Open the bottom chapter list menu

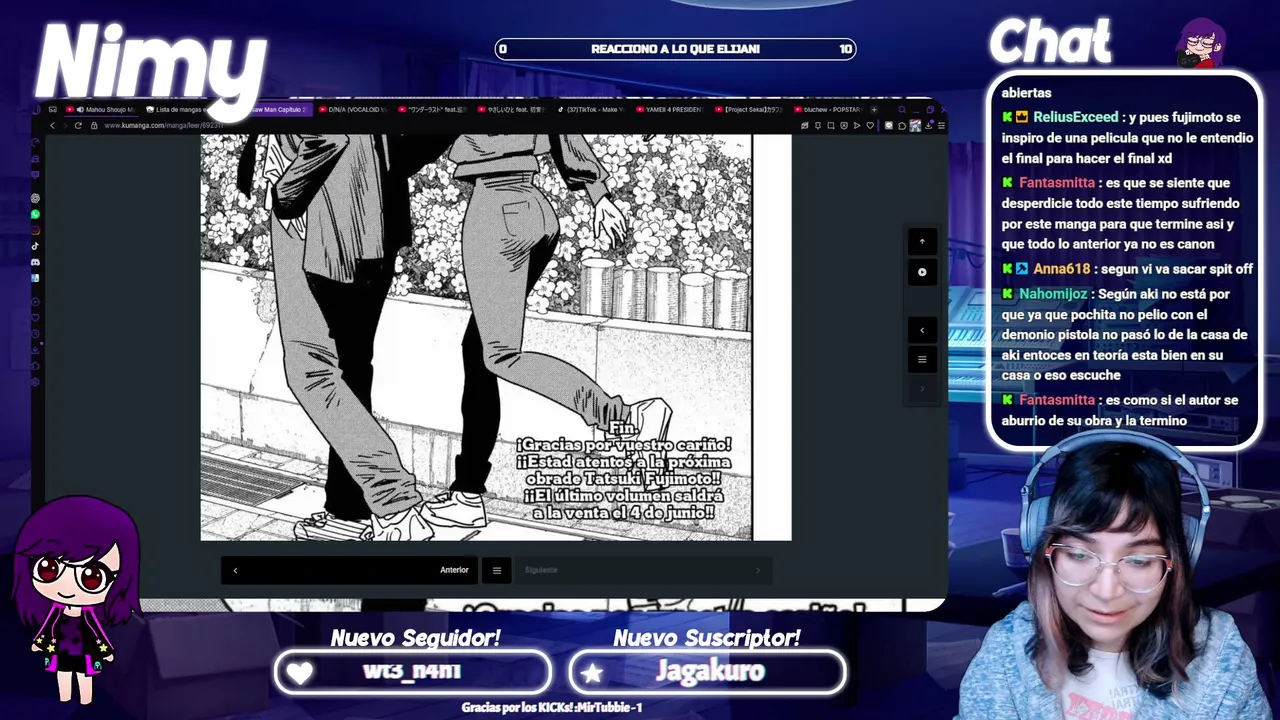tap(497, 570)
